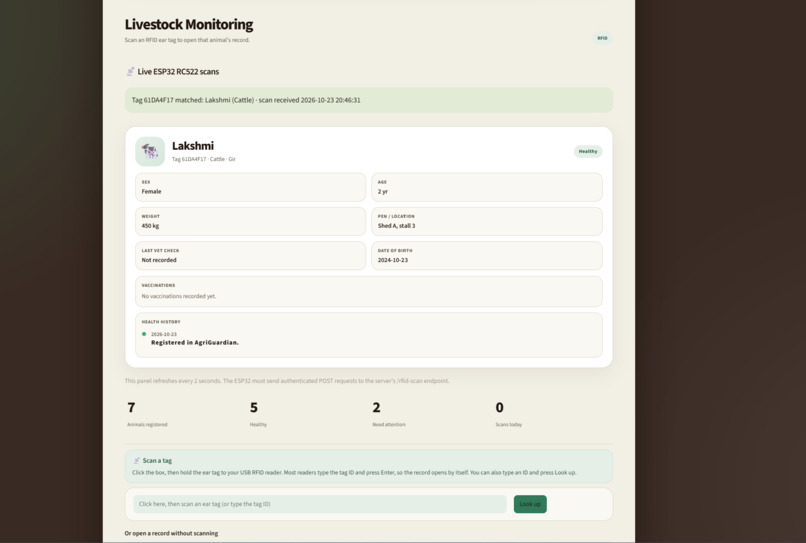Click the 5 Healthy stat
The height and width of the screenshot is (543, 806).
[258, 414]
